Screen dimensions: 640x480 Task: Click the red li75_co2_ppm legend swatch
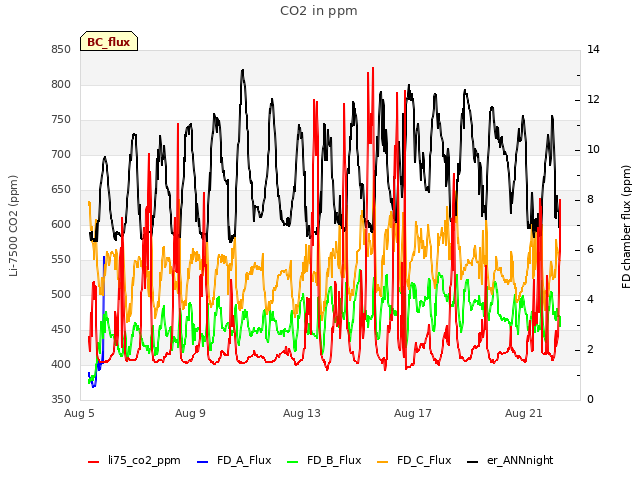click(x=93, y=462)
